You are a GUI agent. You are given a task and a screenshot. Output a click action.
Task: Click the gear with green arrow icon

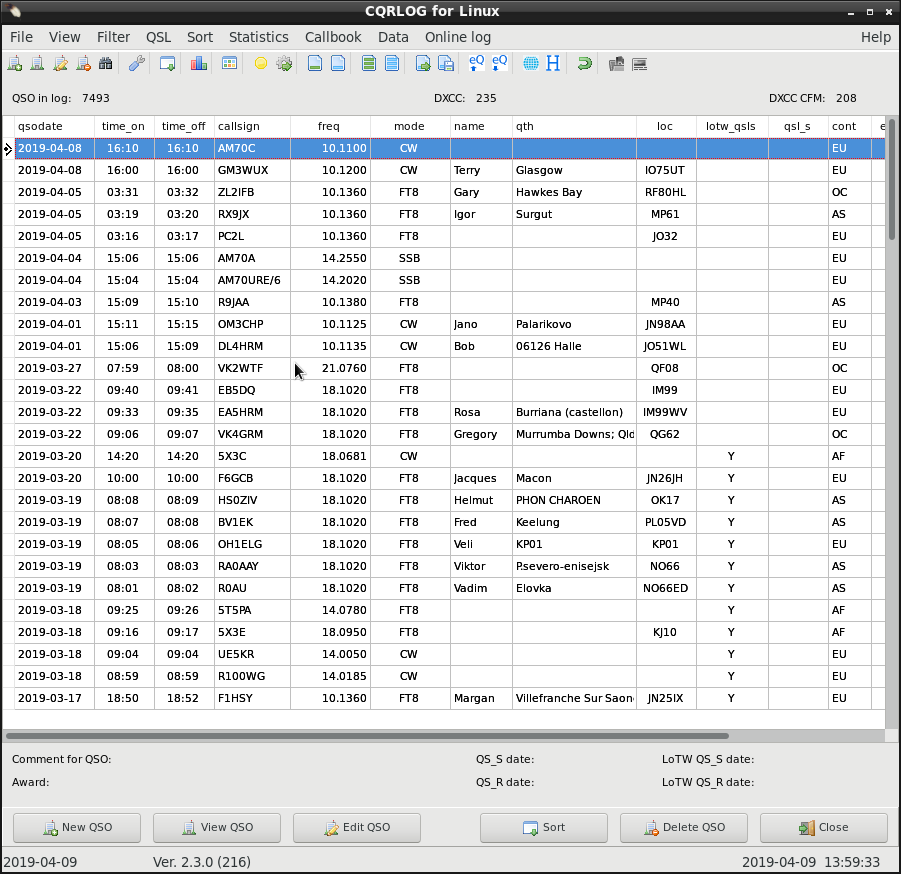click(284, 63)
